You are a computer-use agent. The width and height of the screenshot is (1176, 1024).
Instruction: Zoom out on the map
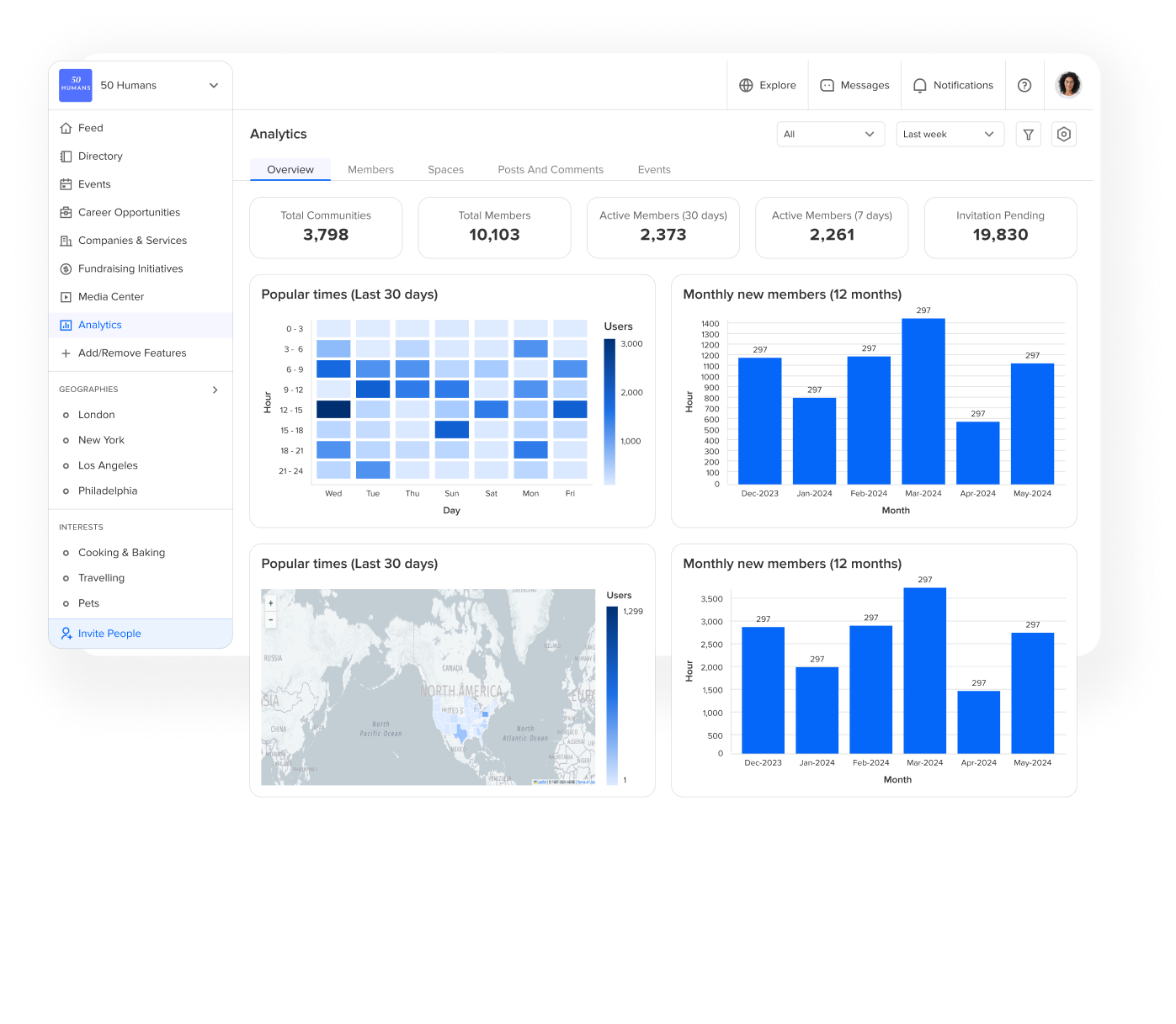tap(271, 619)
